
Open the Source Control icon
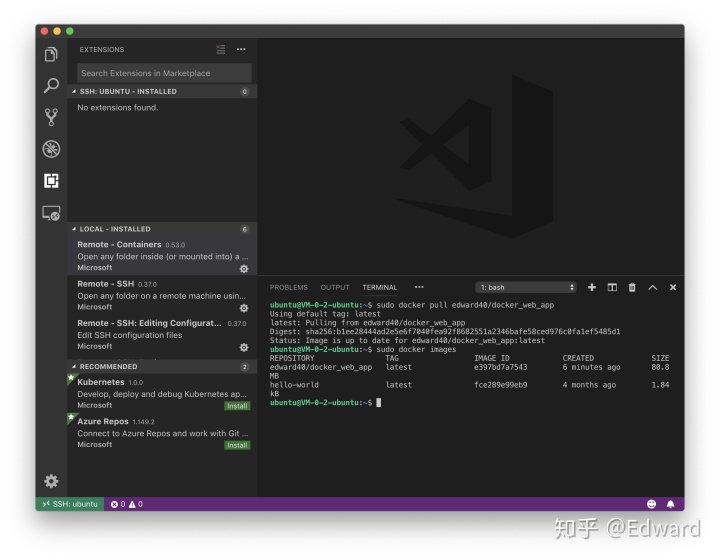(51, 117)
